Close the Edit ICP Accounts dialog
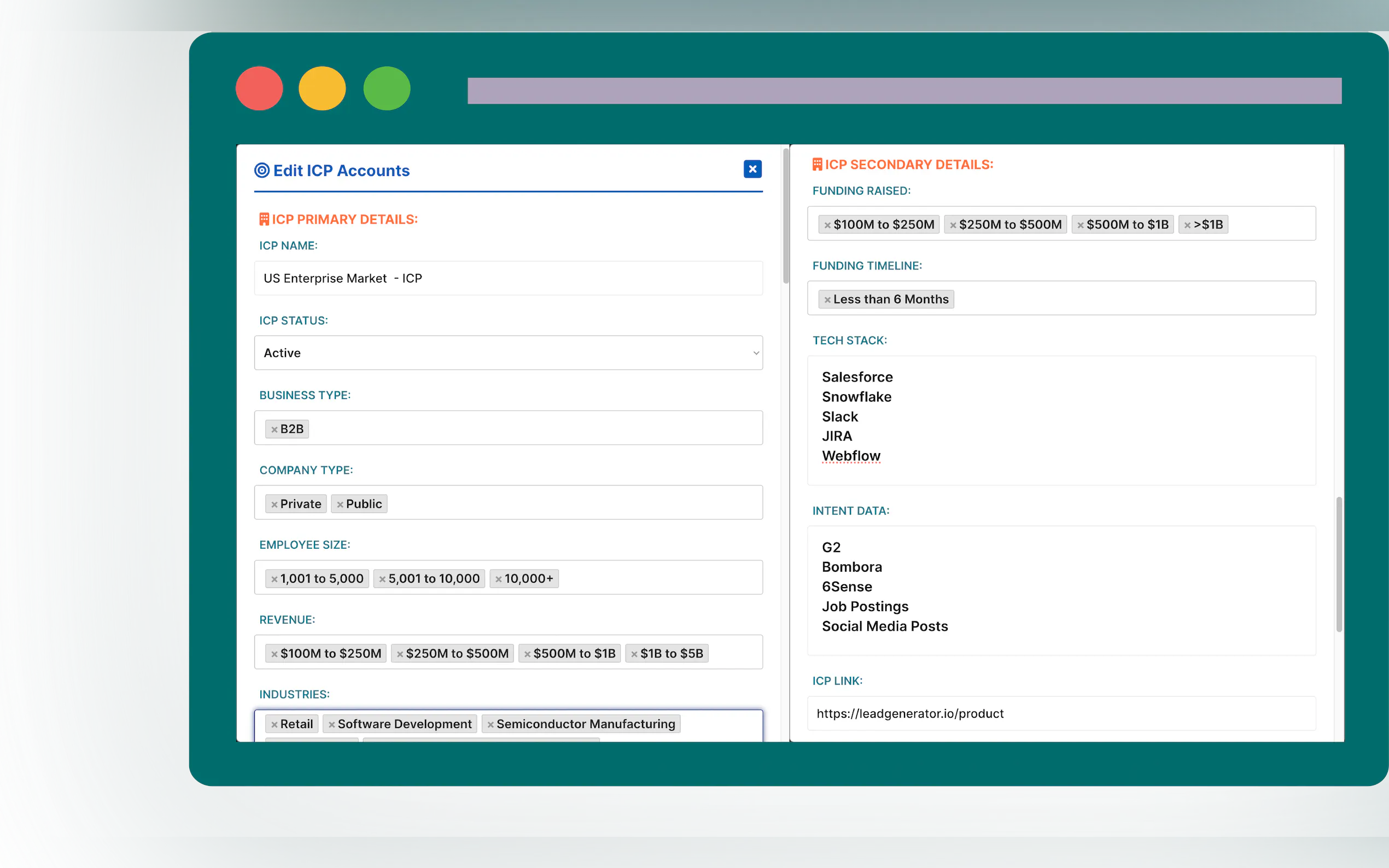Viewport: 1389px width, 868px height. click(752, 169)
